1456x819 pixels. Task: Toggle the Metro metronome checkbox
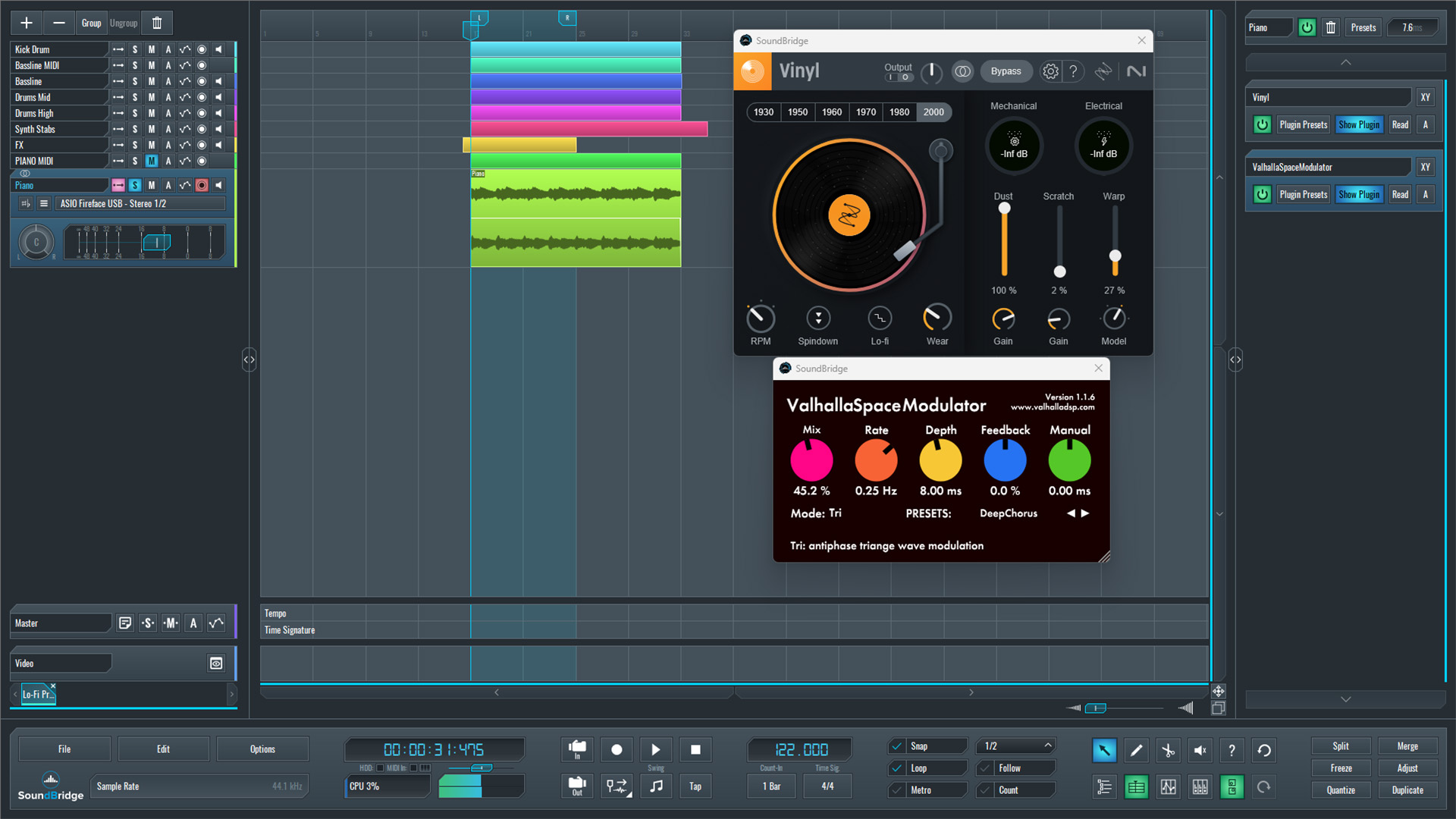pyautogui.click(x=897, y=790)
